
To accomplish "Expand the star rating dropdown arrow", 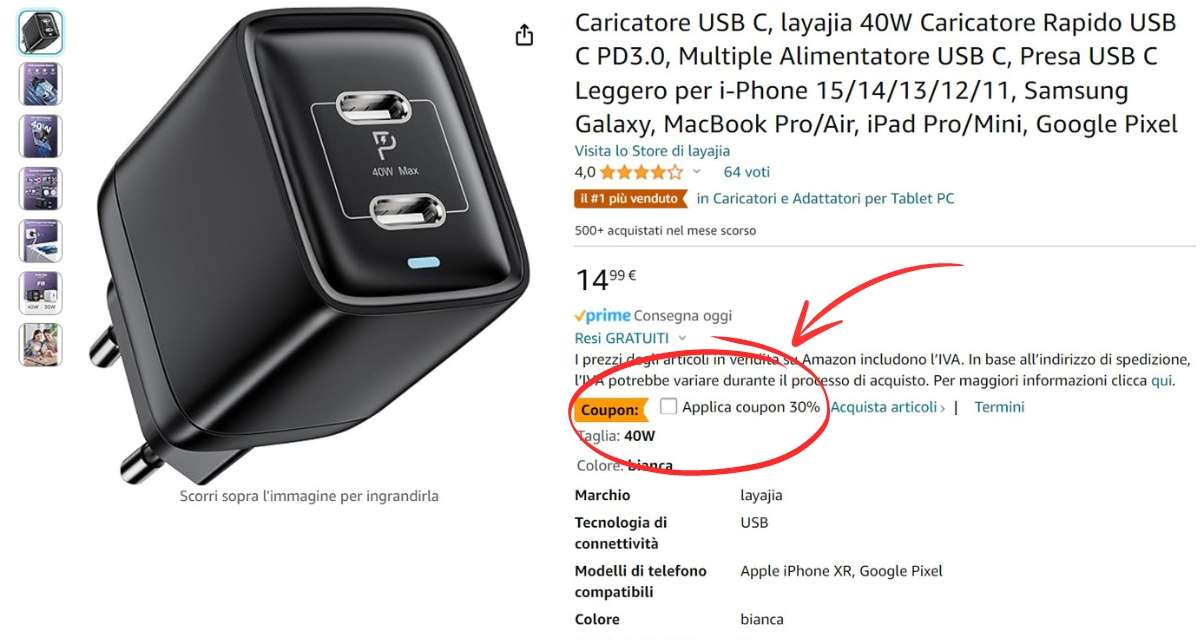I will point(697,172).
